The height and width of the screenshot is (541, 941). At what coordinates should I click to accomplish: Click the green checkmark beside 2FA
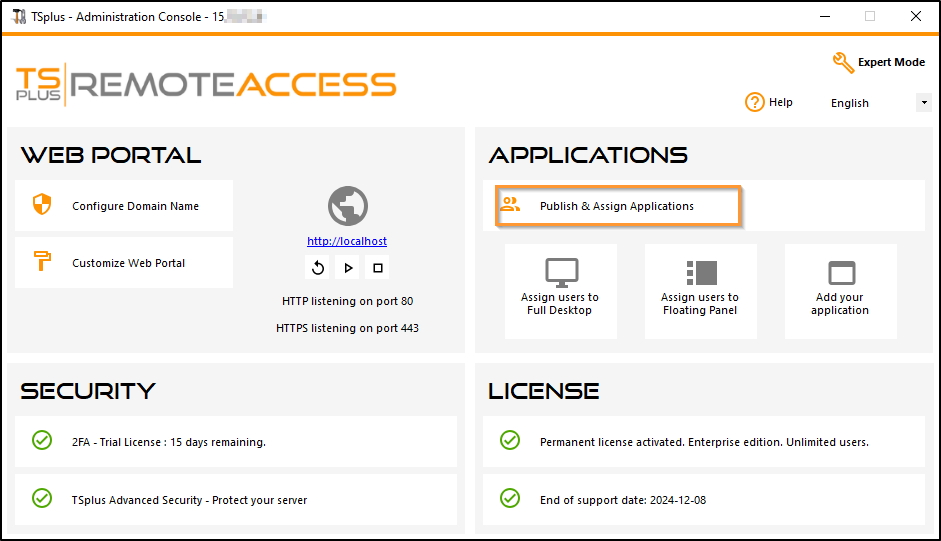(42, 441)
